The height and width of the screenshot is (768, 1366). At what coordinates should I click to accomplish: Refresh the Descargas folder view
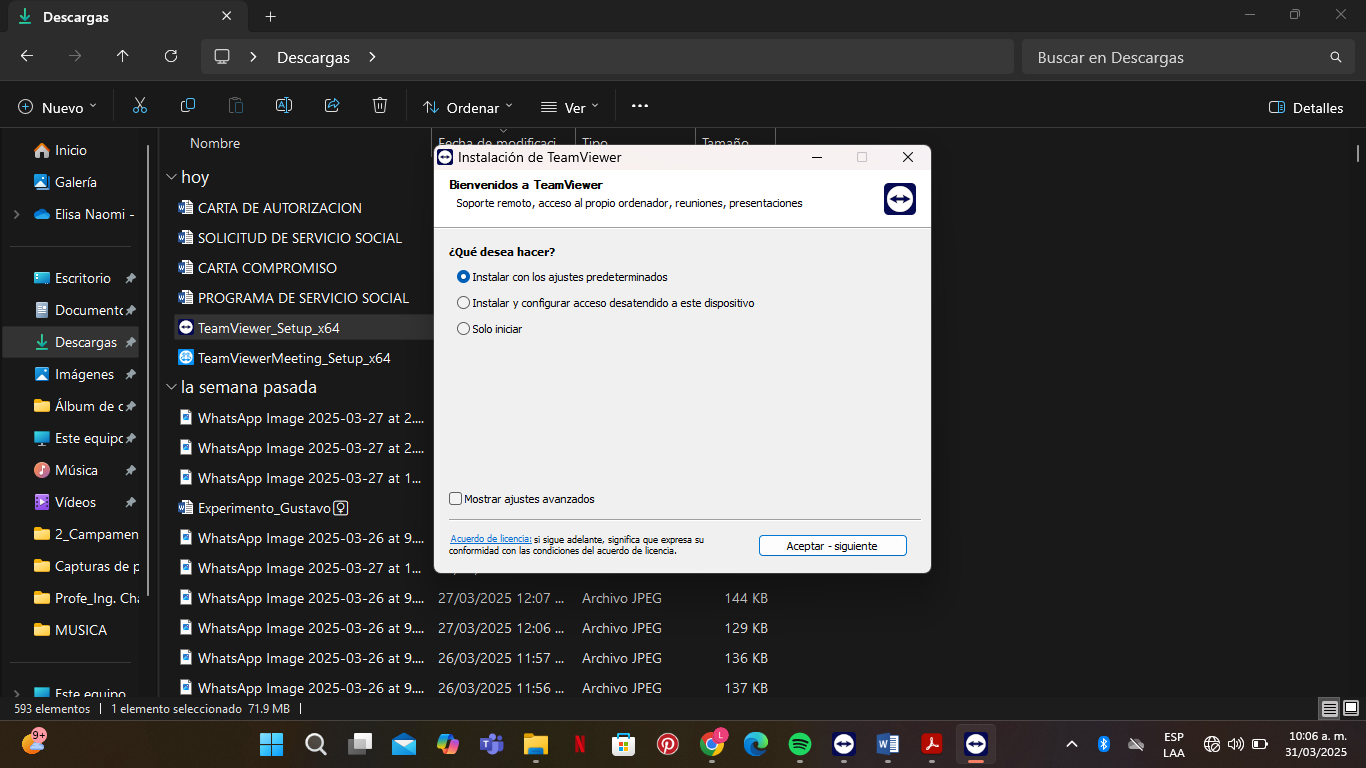[171, 56]
